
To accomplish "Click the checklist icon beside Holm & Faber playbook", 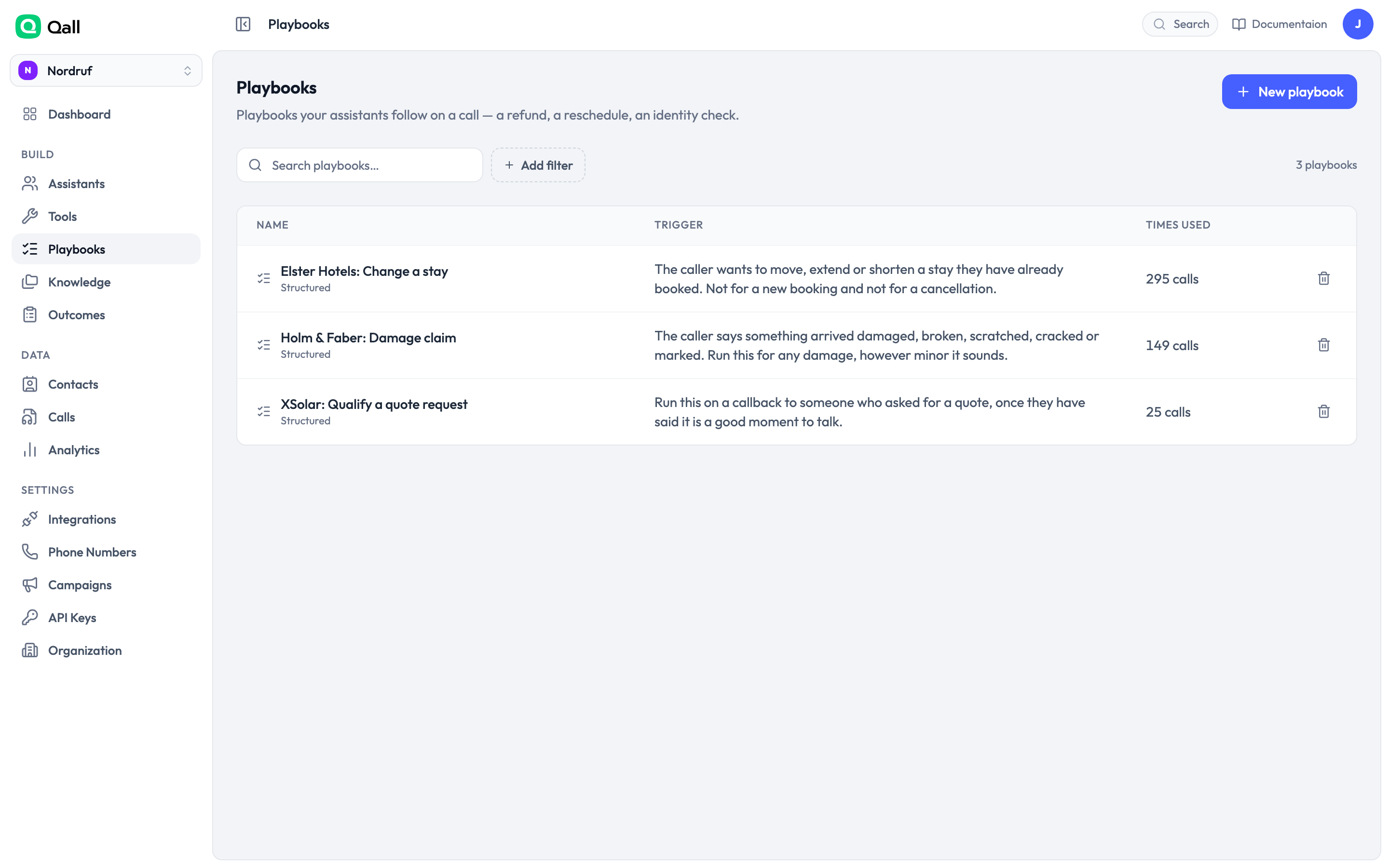I will click(263, 345).
